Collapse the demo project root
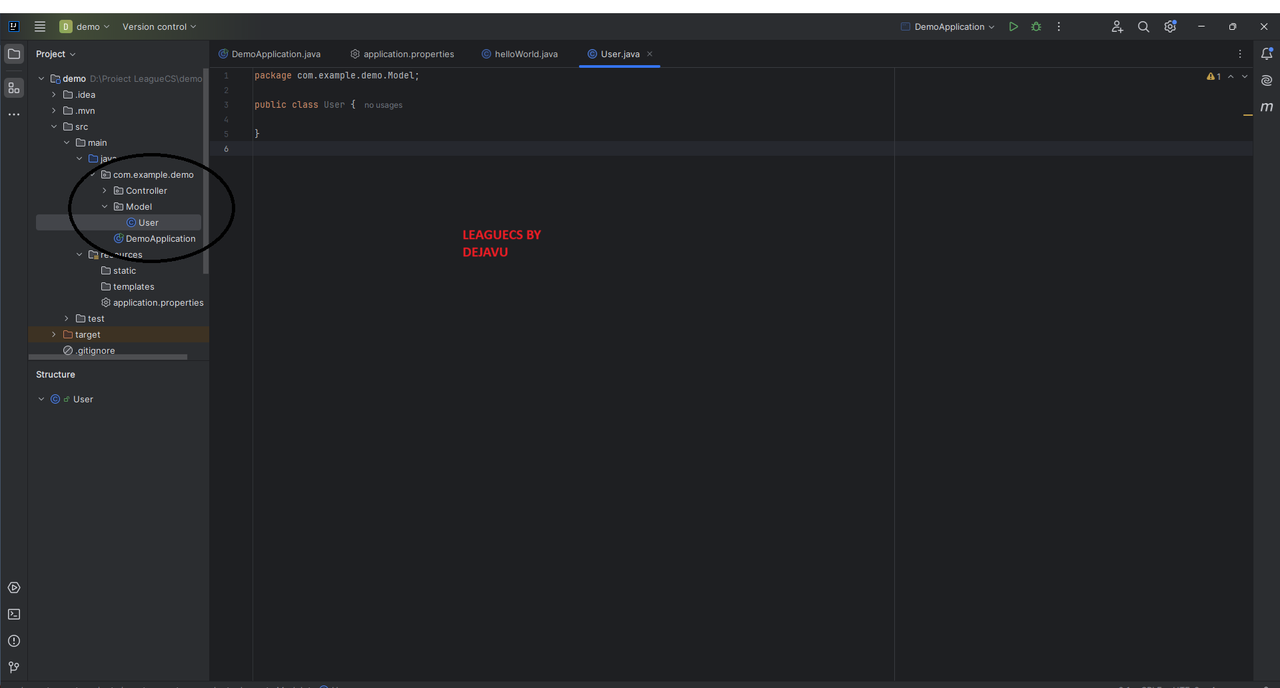 click(x=41, y=79)
